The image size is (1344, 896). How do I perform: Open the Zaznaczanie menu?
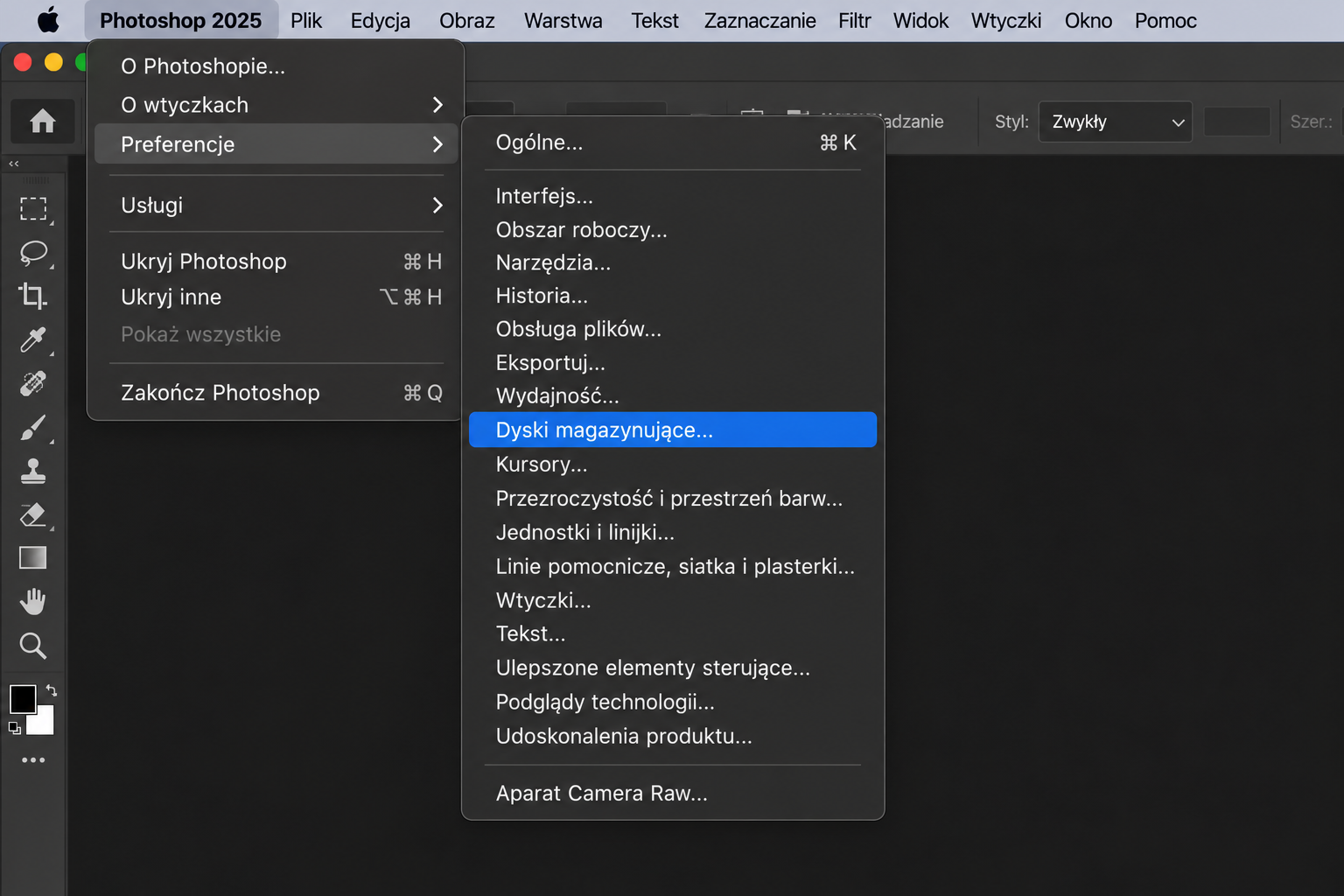[760, 20]
